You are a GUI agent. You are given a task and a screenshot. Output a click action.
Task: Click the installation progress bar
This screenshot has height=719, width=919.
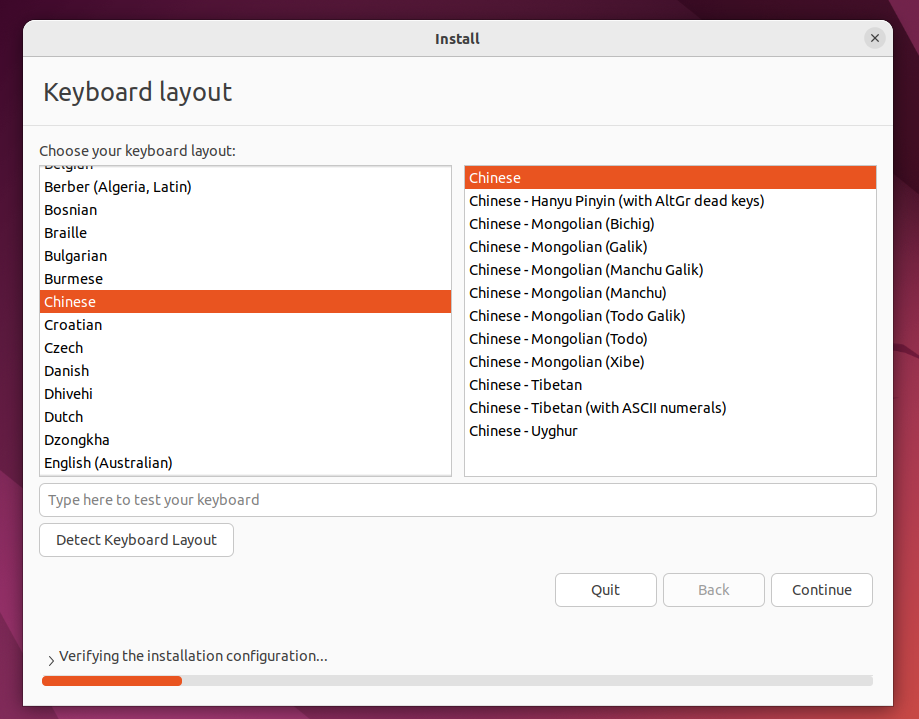point(457,680)
